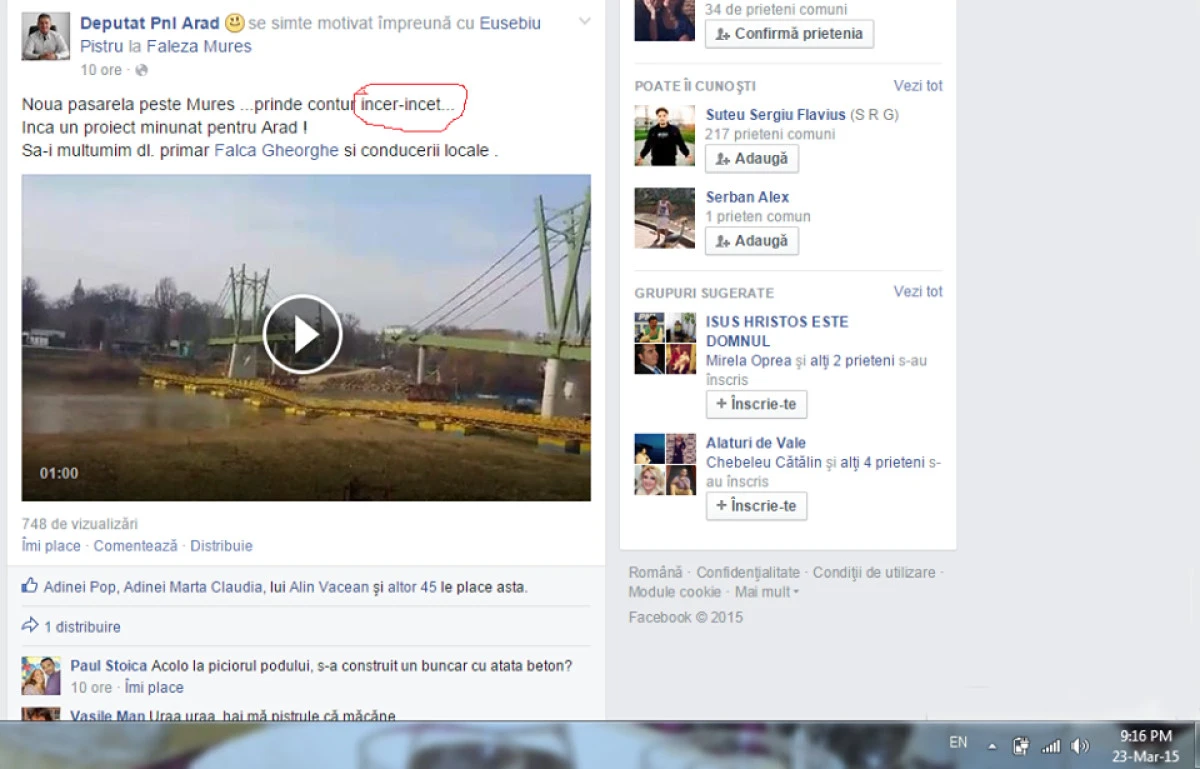The image size is (1200, 769).
Task: Expand the Mai mult footer dropdown
Action: click(x=767, y=592)
